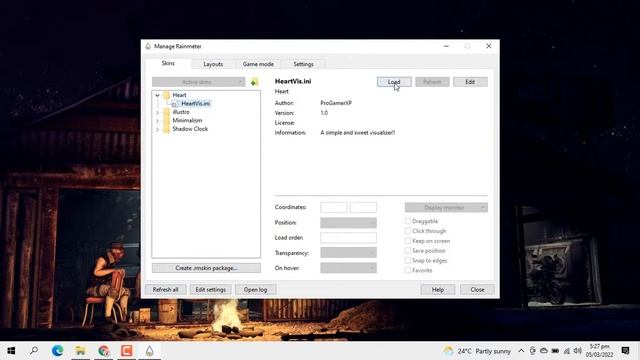The height and width of the screenshot is (360, 640).
Task: Switch to the Layouts tab
Action: tap(213, 64)
